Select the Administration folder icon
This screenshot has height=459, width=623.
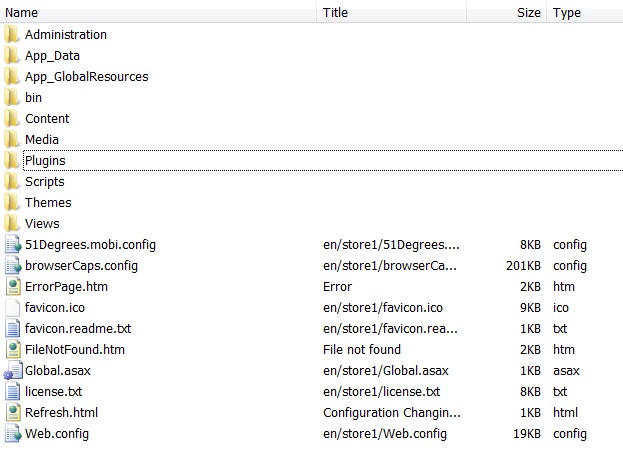pyautogui.click(x=12, y=35)
